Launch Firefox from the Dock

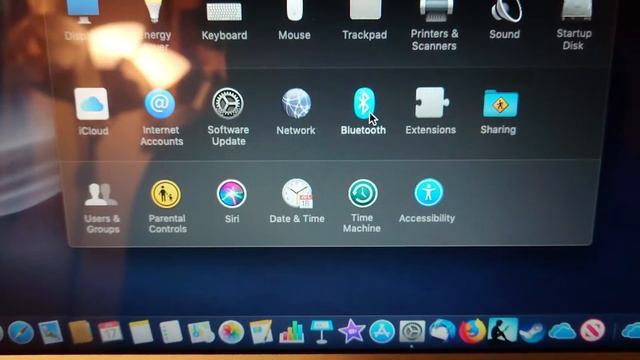coord(473,331)
